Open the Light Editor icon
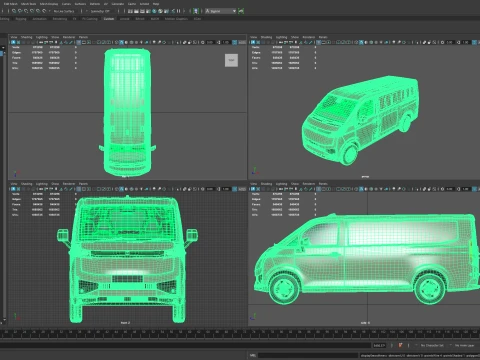This screenshot has width=480, height=360. point(166,11)
